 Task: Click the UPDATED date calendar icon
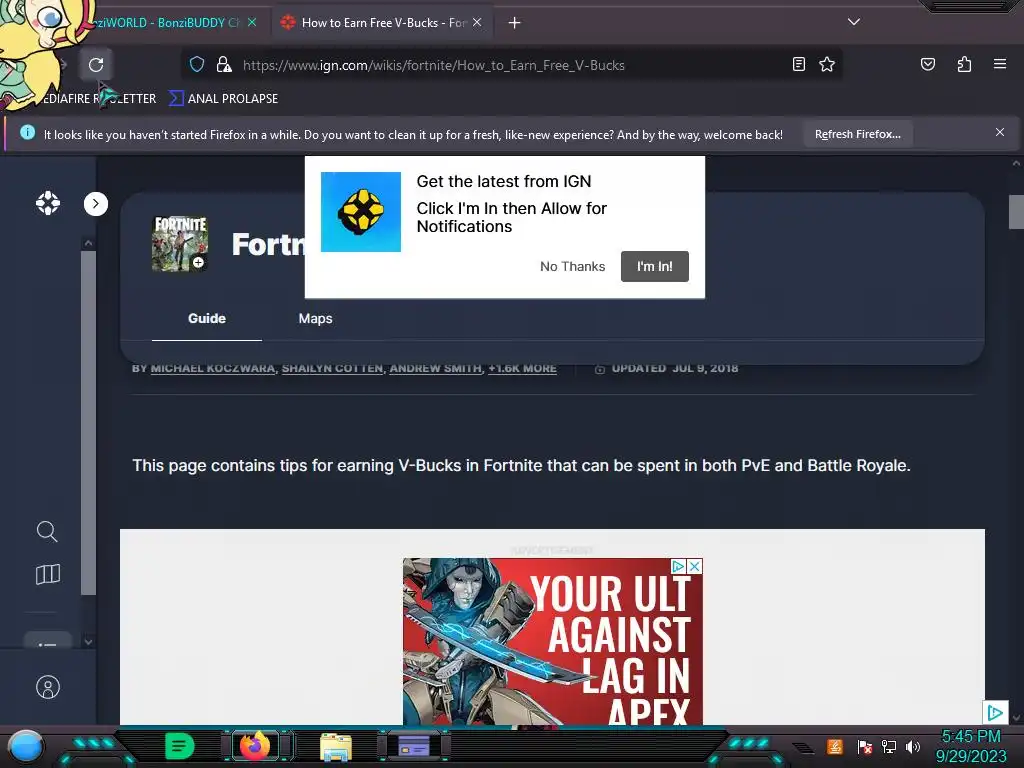point(600,369)
